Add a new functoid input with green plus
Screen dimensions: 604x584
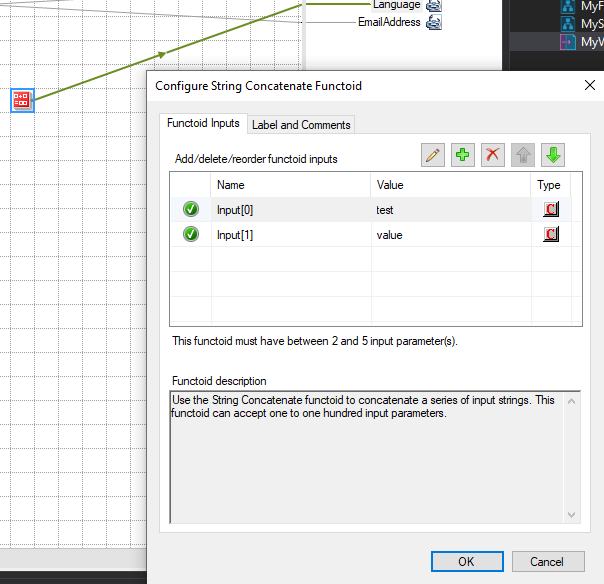[463, 155]
